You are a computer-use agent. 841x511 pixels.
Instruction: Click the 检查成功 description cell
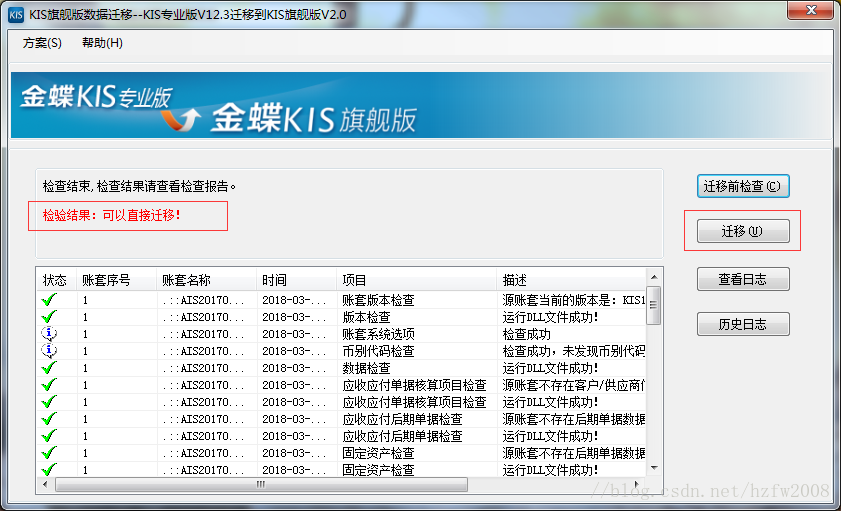(x=526, y=334)
